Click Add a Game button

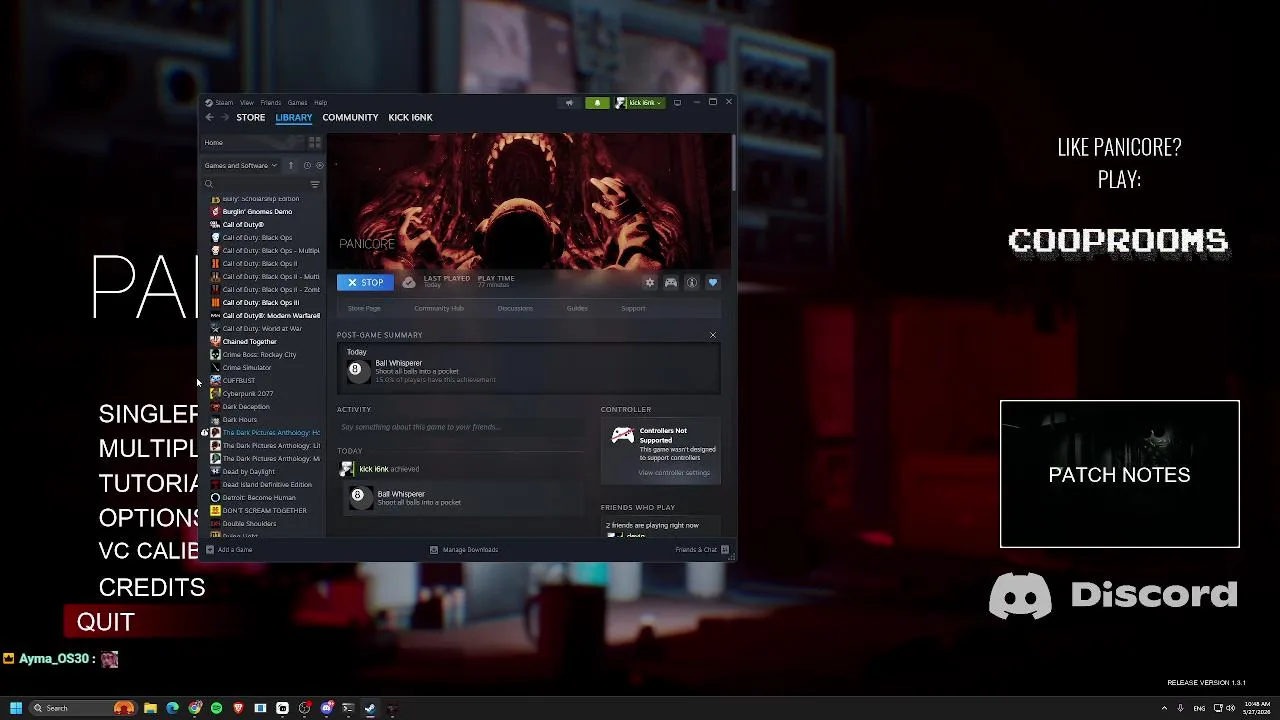pos(229,549)
